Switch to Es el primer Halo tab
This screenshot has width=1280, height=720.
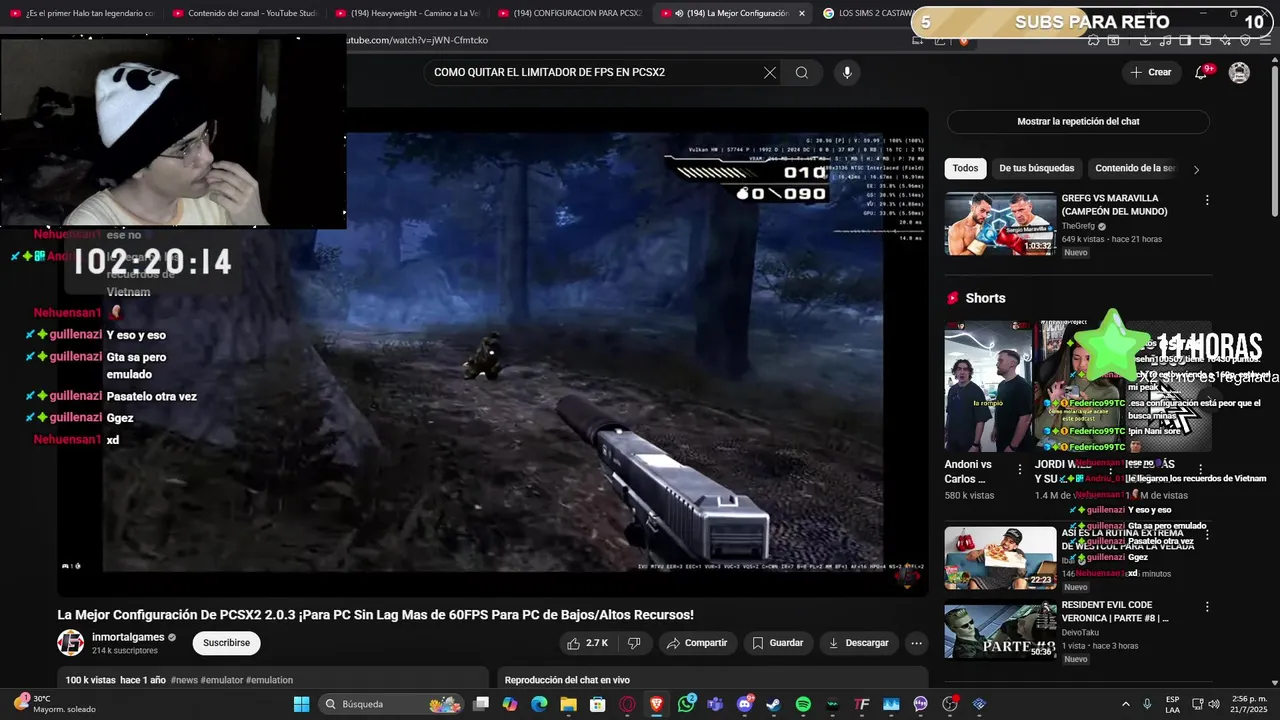click(82, 13)
